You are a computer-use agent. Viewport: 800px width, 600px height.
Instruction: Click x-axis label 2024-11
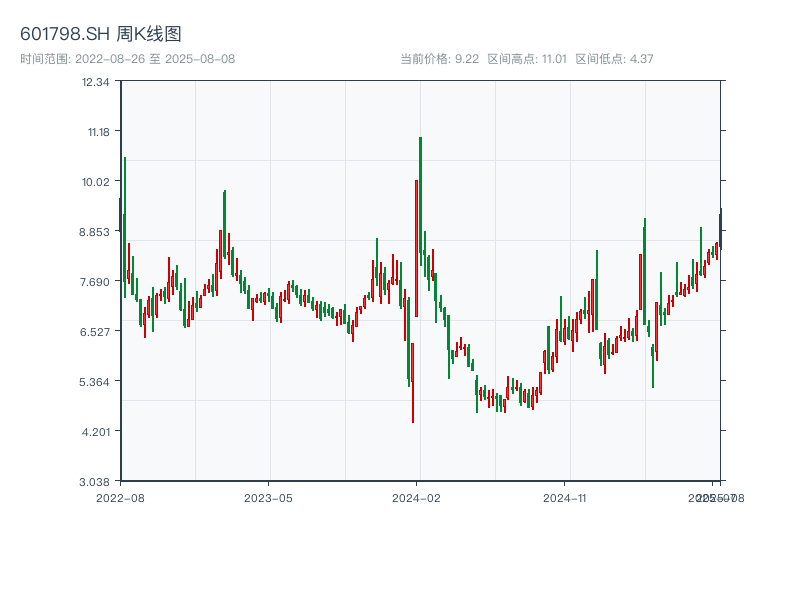[x=564, y=498]
